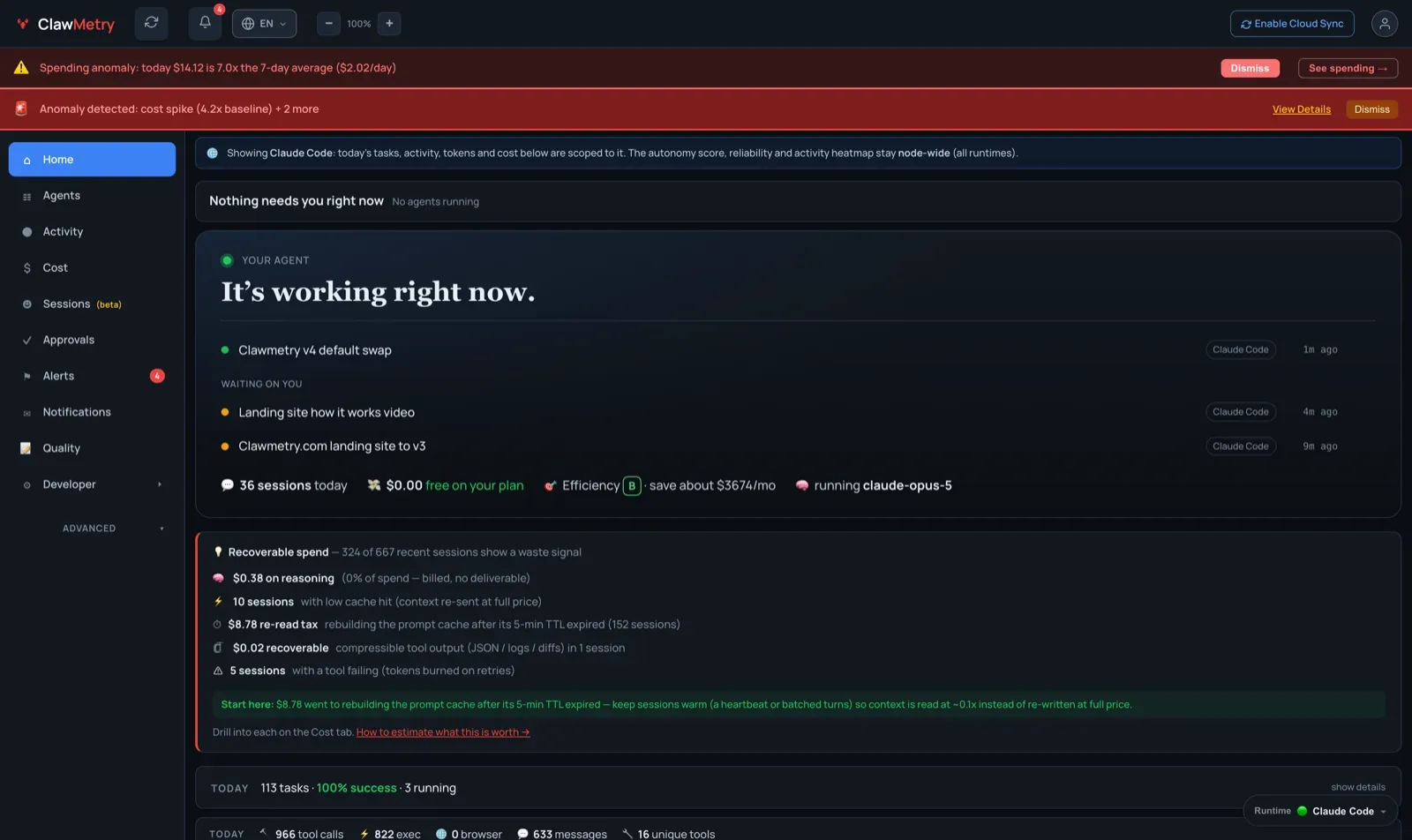Viewport: 1412px width, 840px height.
Task: Click Claude Code tag on v4 default swap row
Action: [1240, 350]
